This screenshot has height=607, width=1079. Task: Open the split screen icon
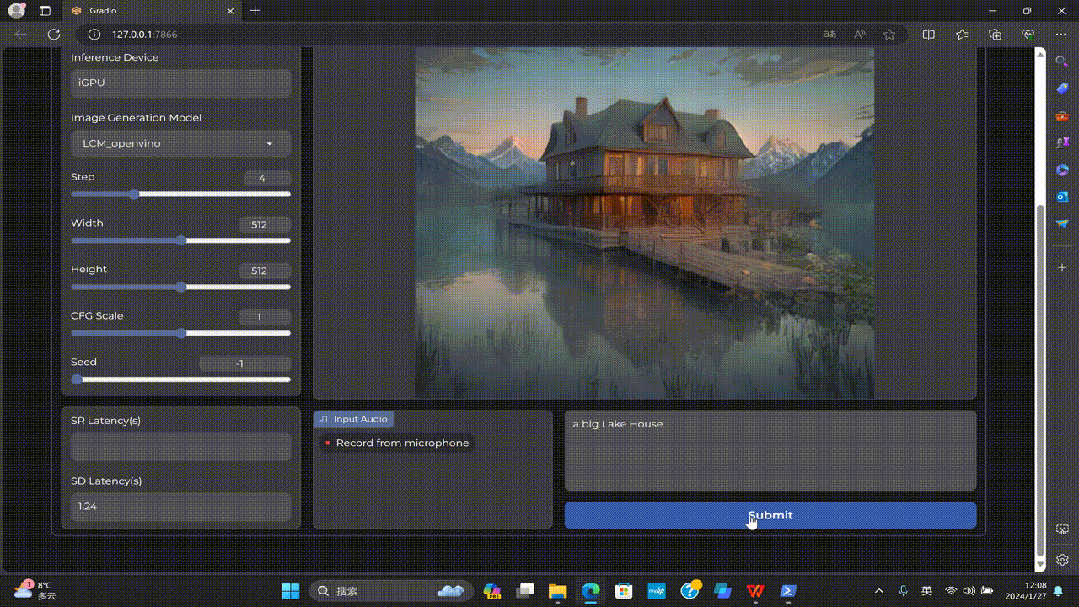pyautogui.click(x=929, y=34)
